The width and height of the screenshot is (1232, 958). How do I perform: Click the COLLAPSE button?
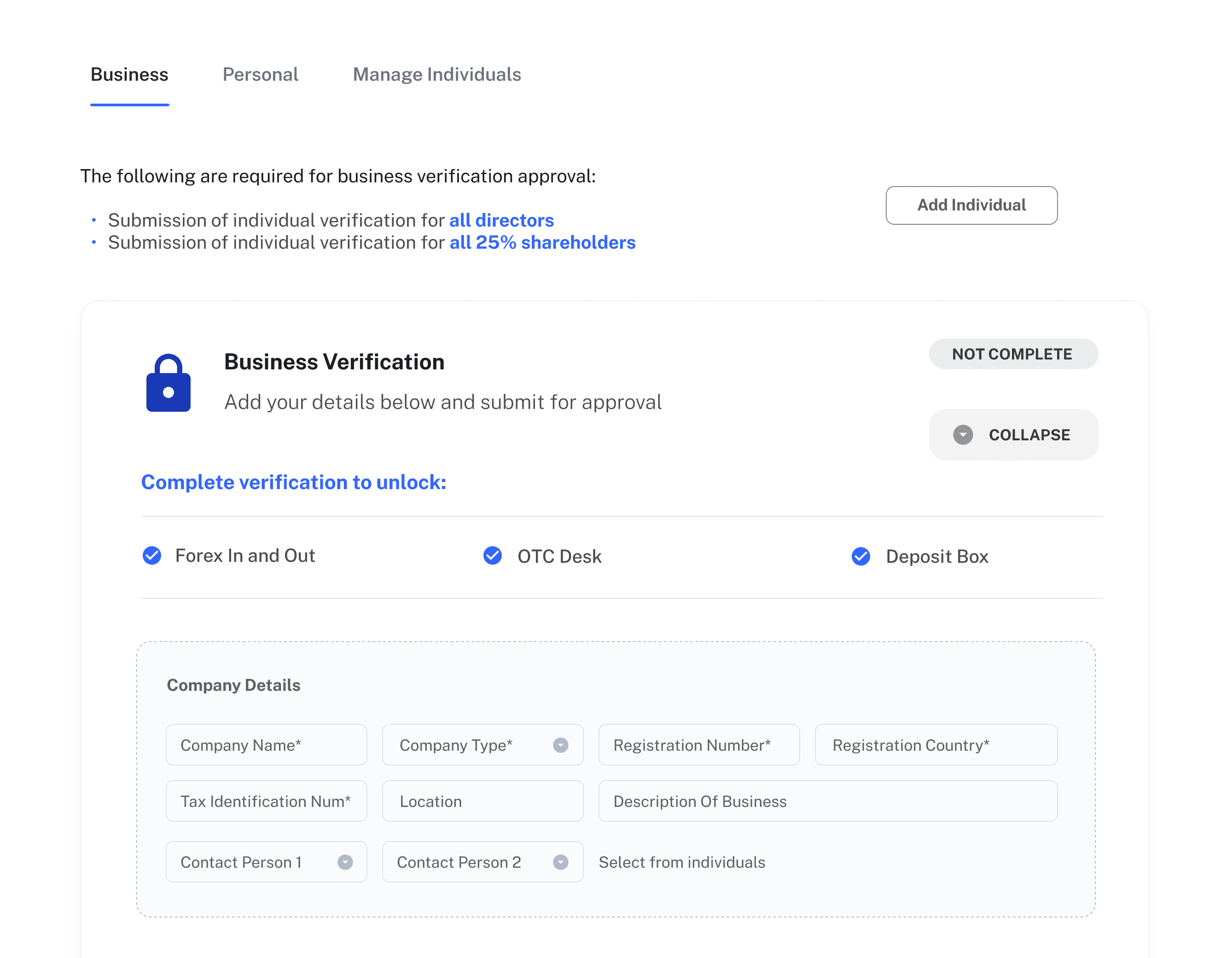click(1012, 435)
